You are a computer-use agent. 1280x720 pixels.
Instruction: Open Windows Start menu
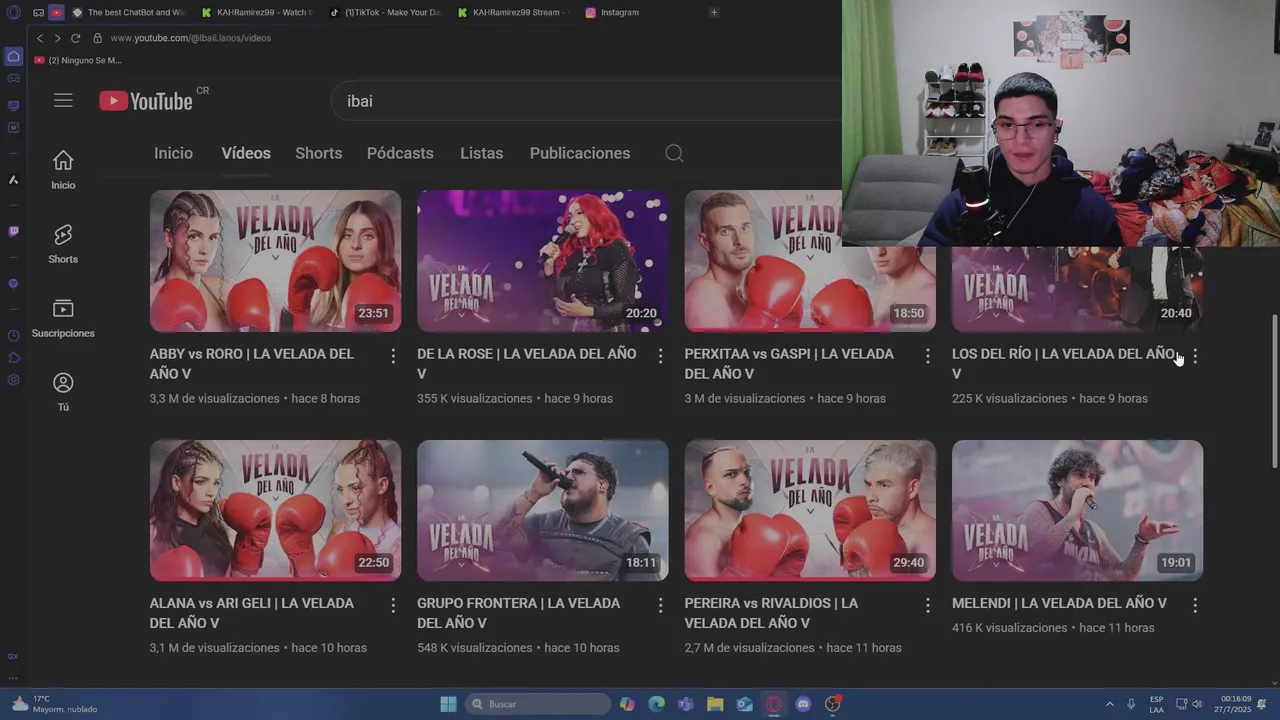point(448,704)
